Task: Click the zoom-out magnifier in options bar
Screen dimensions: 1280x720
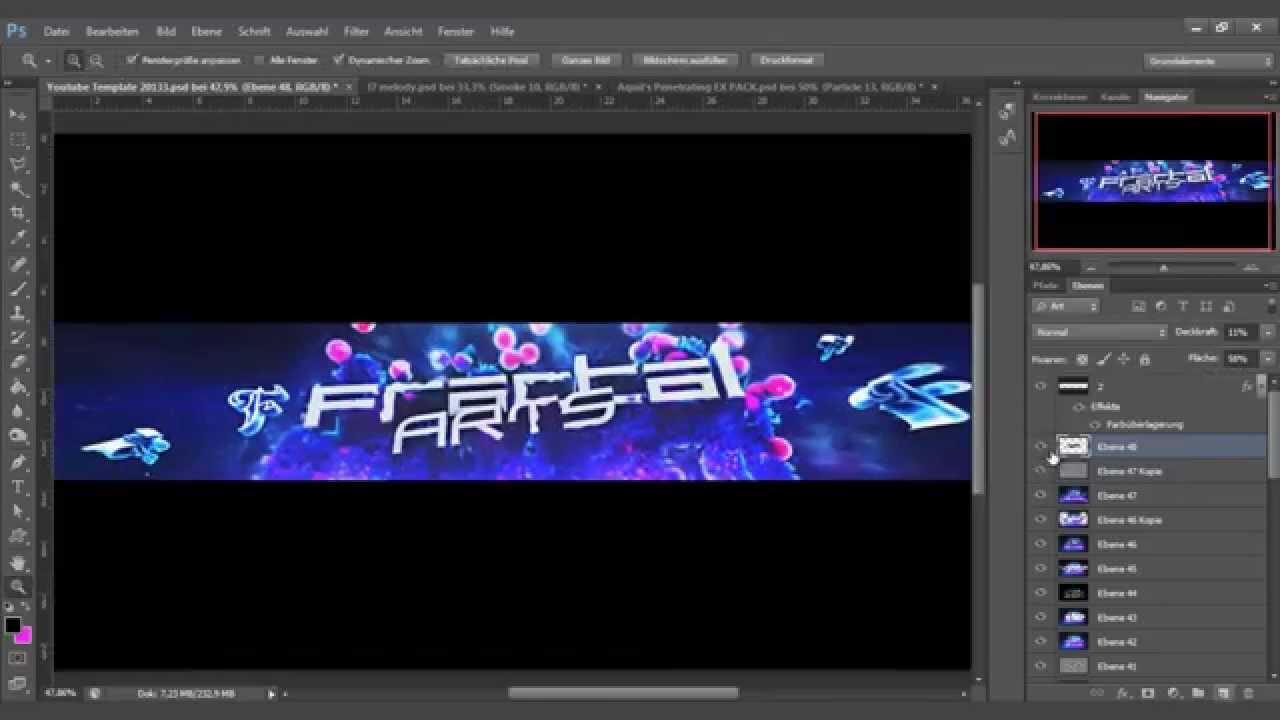Action: [96, 61]
